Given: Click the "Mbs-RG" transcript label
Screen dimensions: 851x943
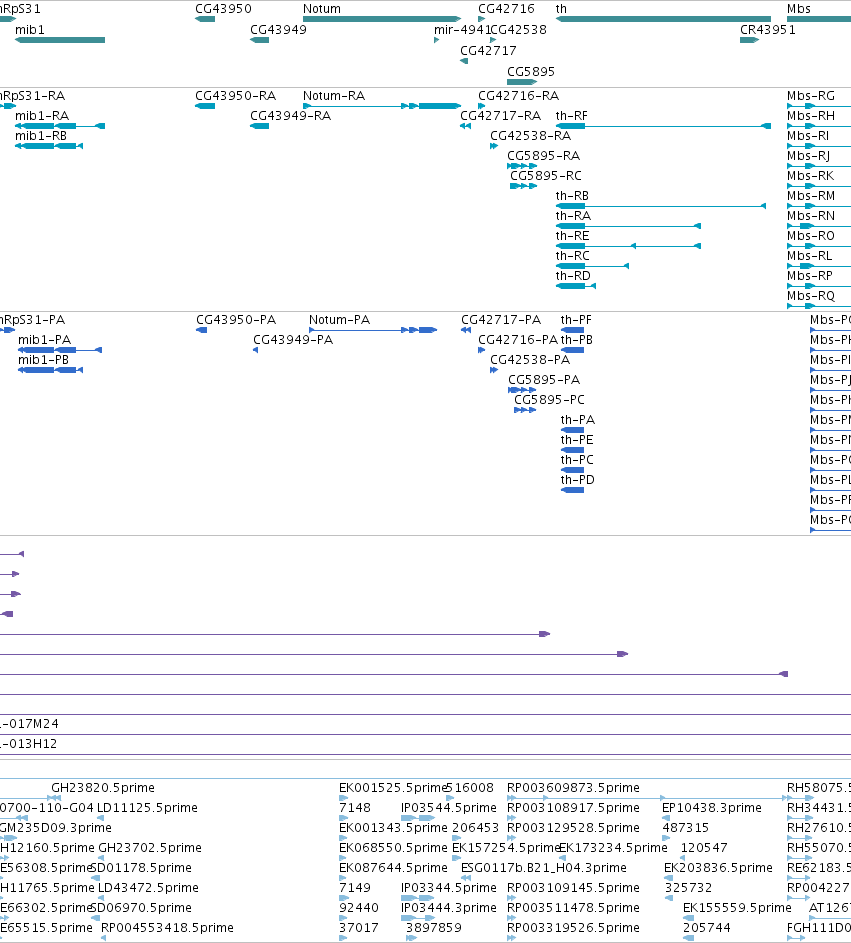Looking at the screenshot, I should tap(811, 96).
